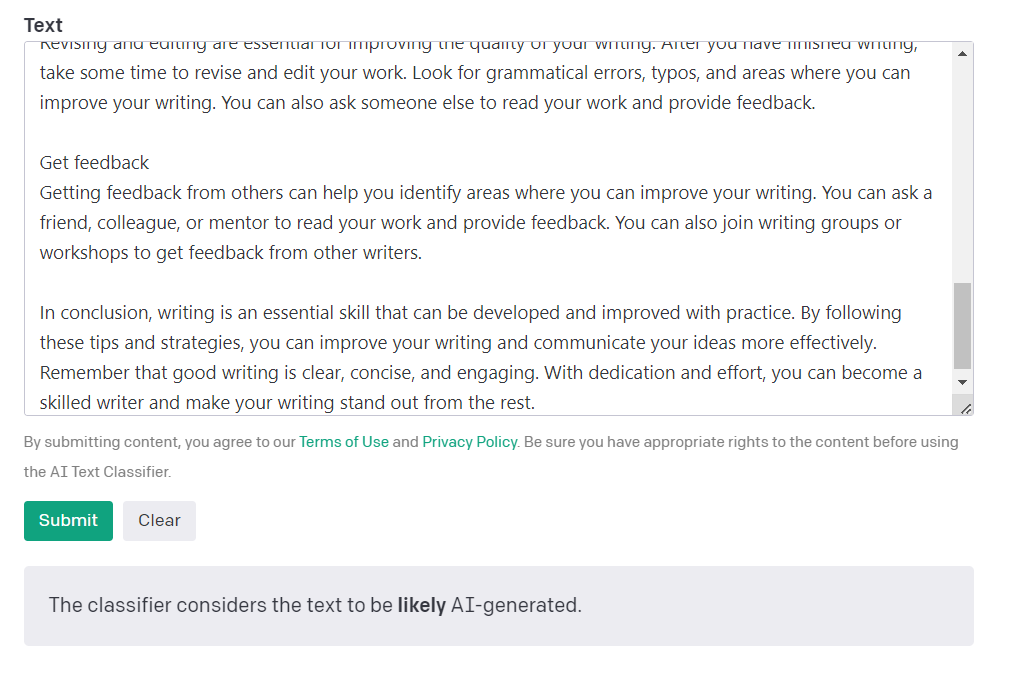Click "AI-generated" in the classifier result
This screenshot has height=676, width=1014.
pyautogui.click(x=515, y=605)
